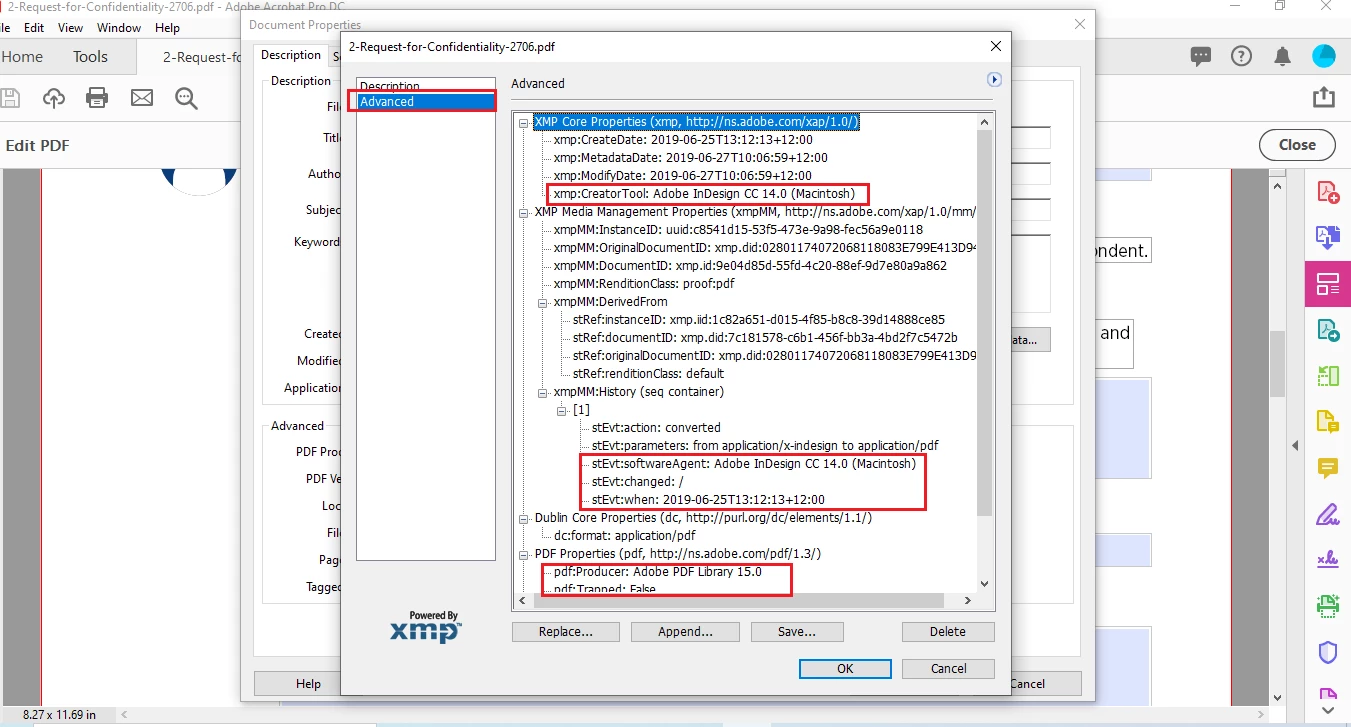Open the View menu
Viewport: 1351px width, 727px height.
(70, 28)
